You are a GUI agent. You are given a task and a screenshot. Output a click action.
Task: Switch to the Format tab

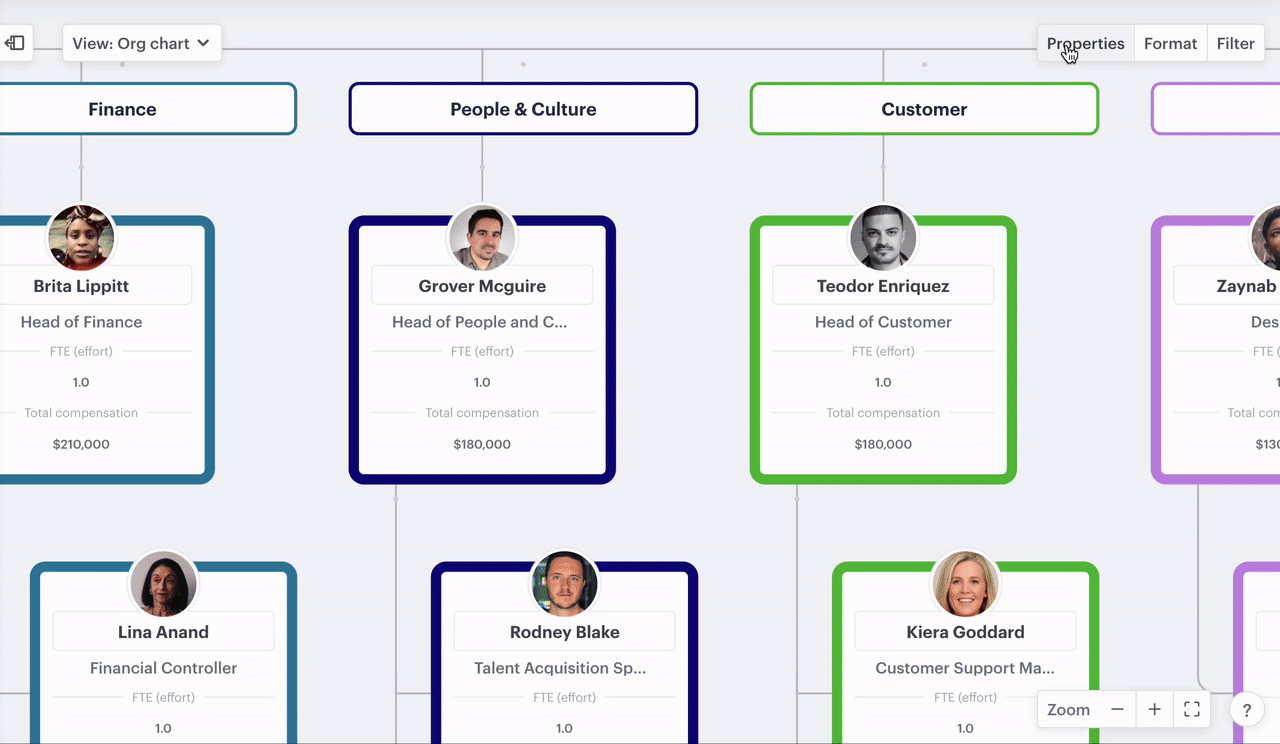[x=1170, y=43]
